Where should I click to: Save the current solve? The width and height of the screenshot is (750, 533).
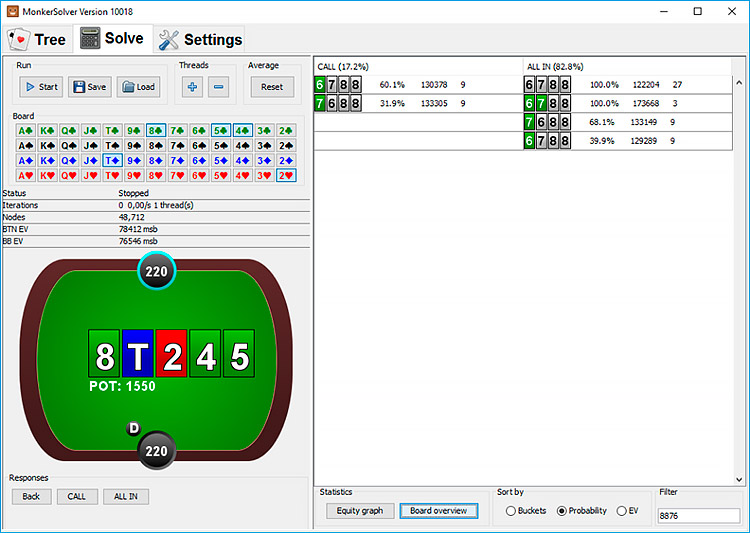coord(89,87)
